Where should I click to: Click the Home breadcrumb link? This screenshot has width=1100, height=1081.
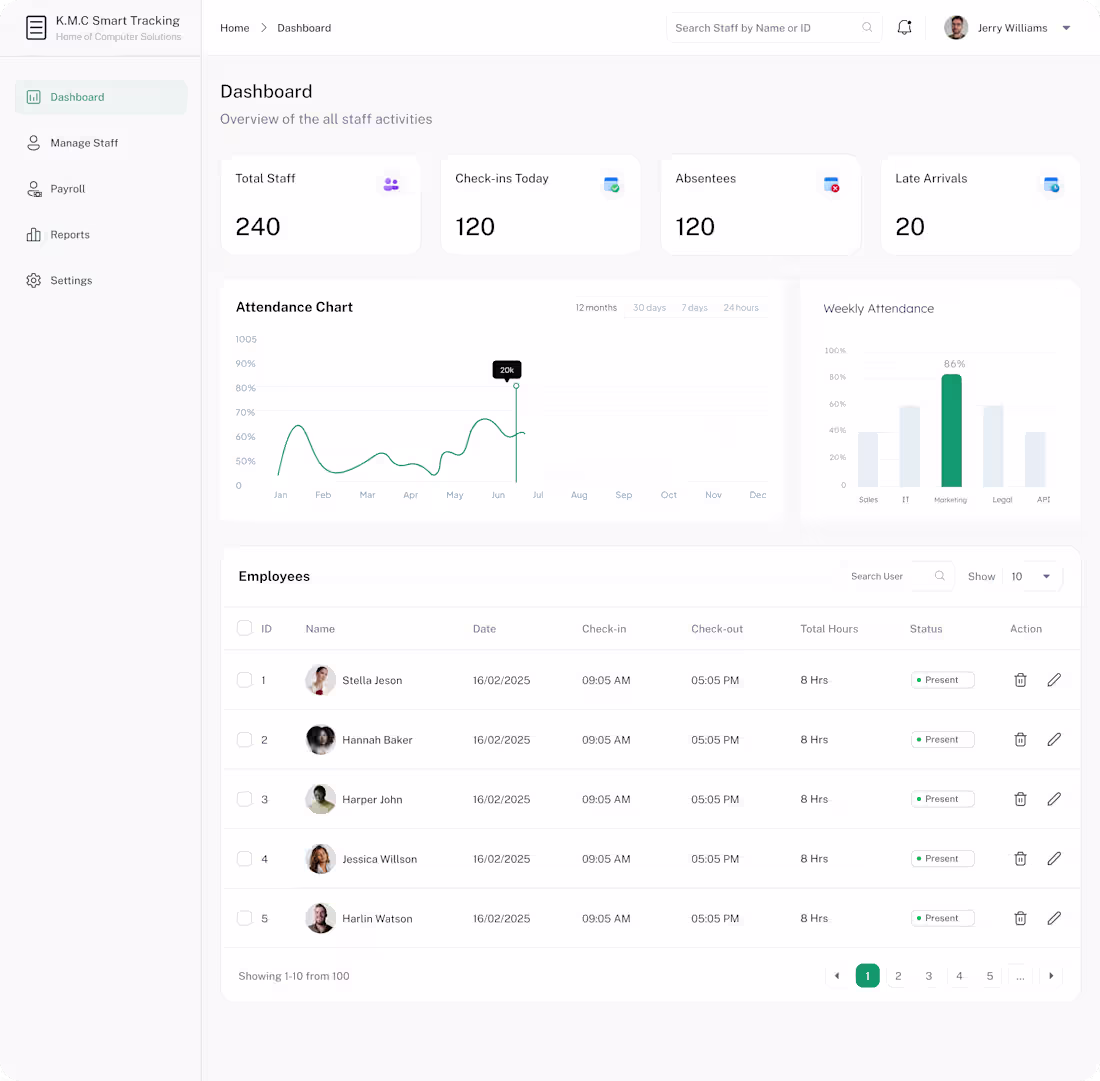click(234, 28)
